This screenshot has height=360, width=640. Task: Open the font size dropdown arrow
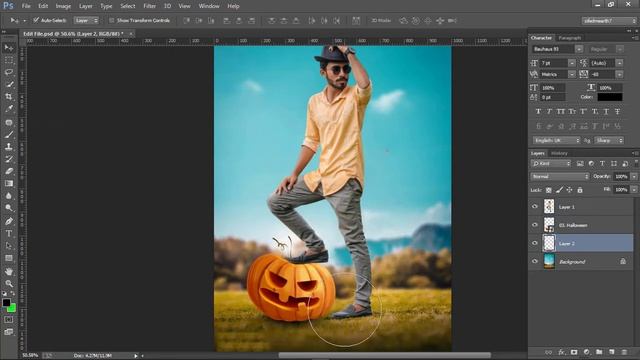click(x=571, y=63)
